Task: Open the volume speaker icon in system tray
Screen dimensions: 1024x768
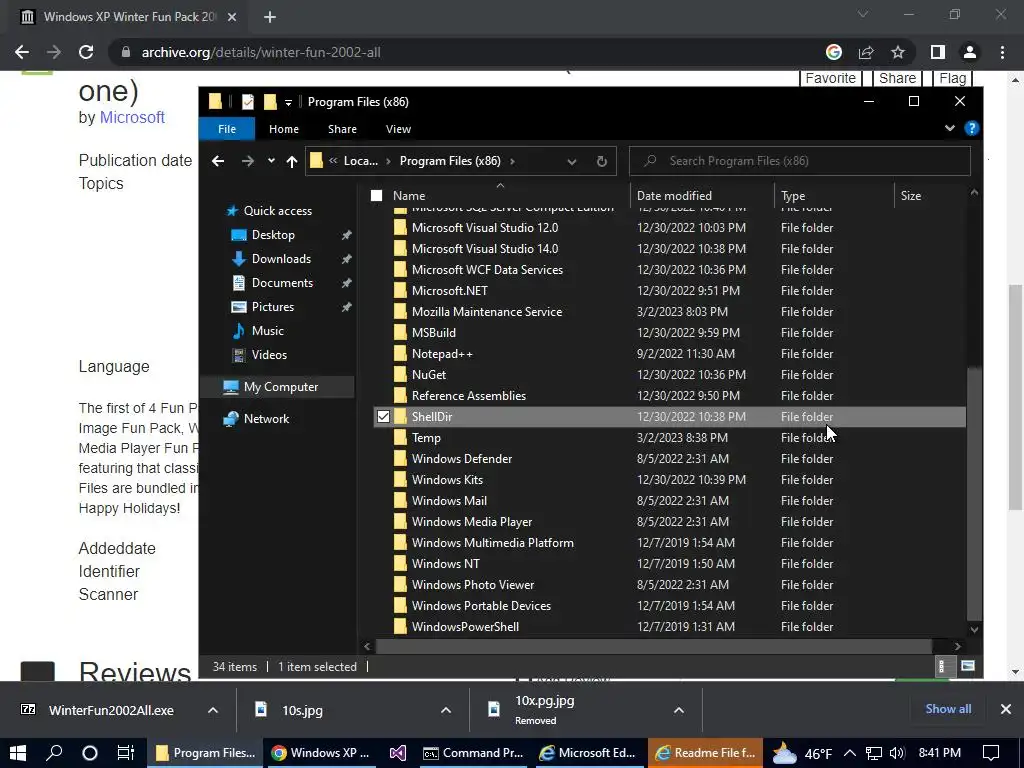Action: (897, 753)
